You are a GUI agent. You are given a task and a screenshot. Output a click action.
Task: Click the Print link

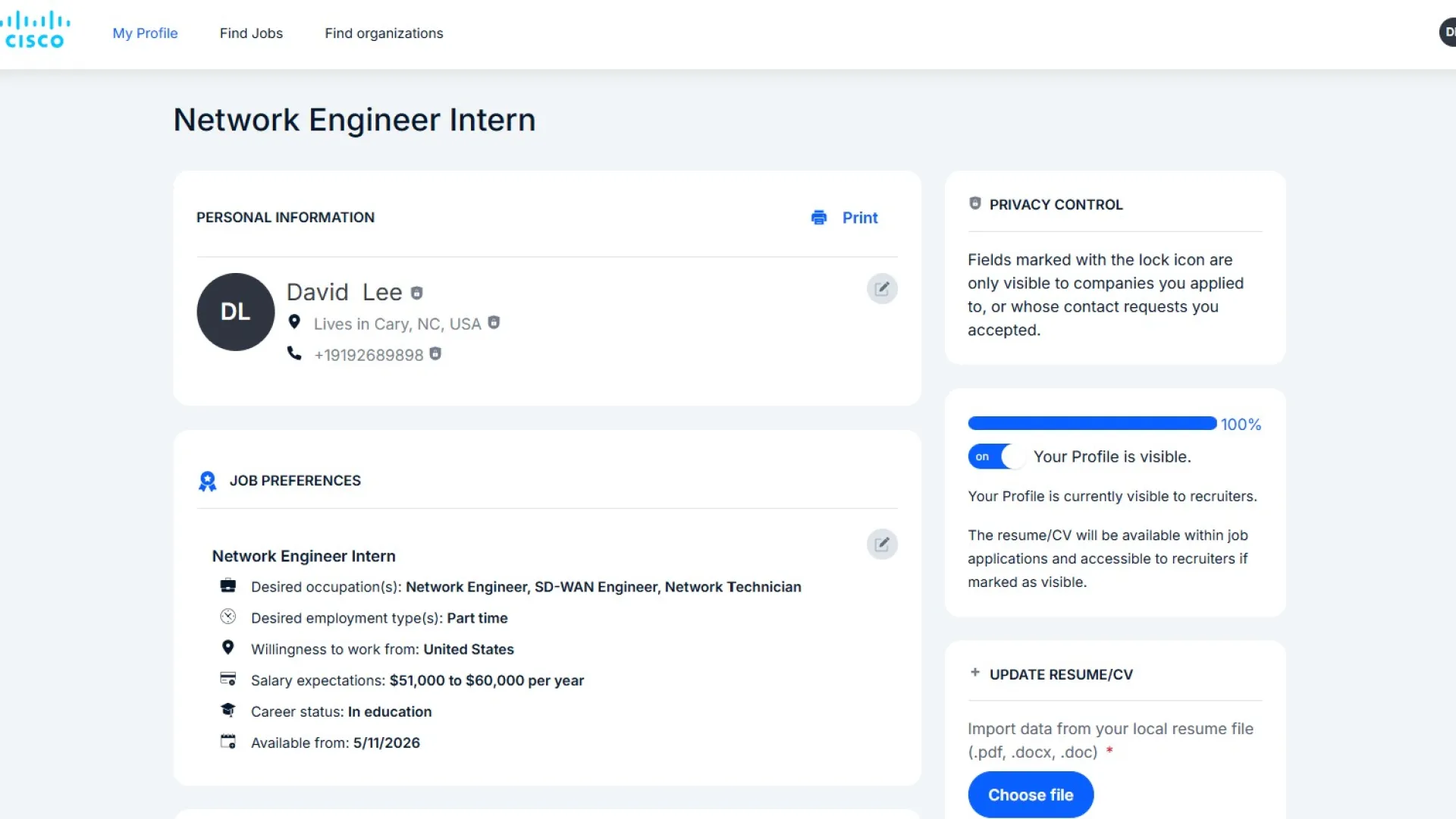[860, 218]
